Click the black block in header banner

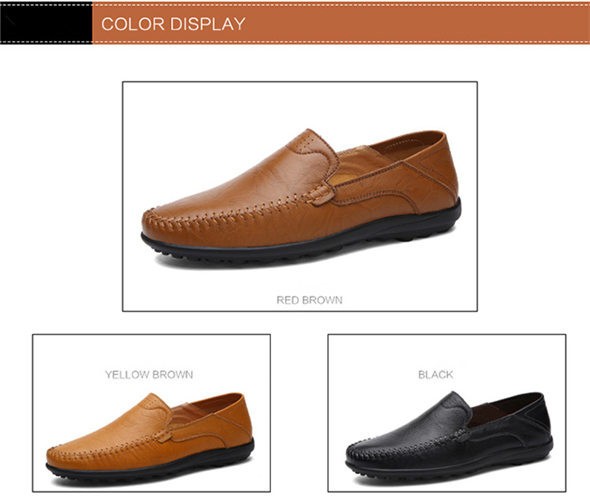tap(46, 23)
